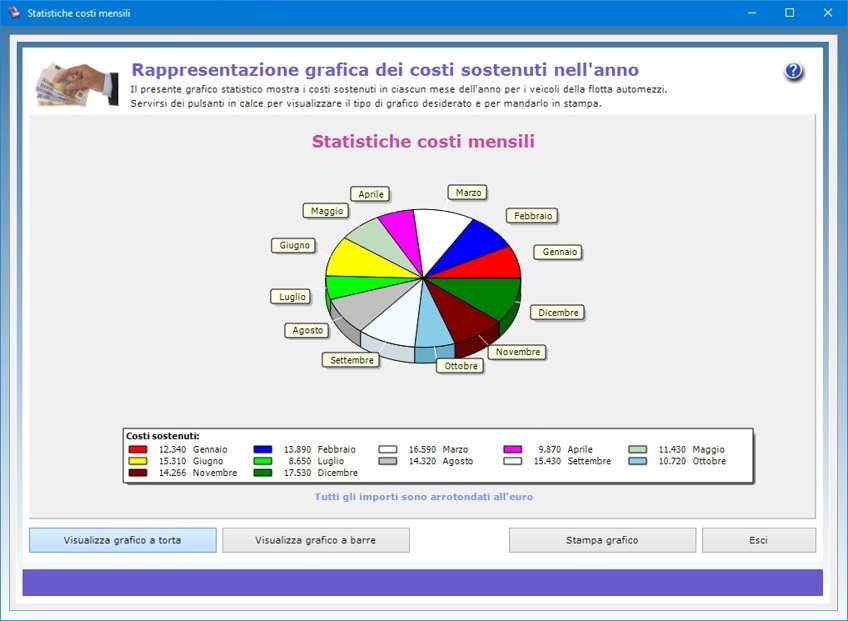Viewport: 848px width, 621px height.
Task: Minimize the Statistiche costi mensili window
Action: [752, 12]
